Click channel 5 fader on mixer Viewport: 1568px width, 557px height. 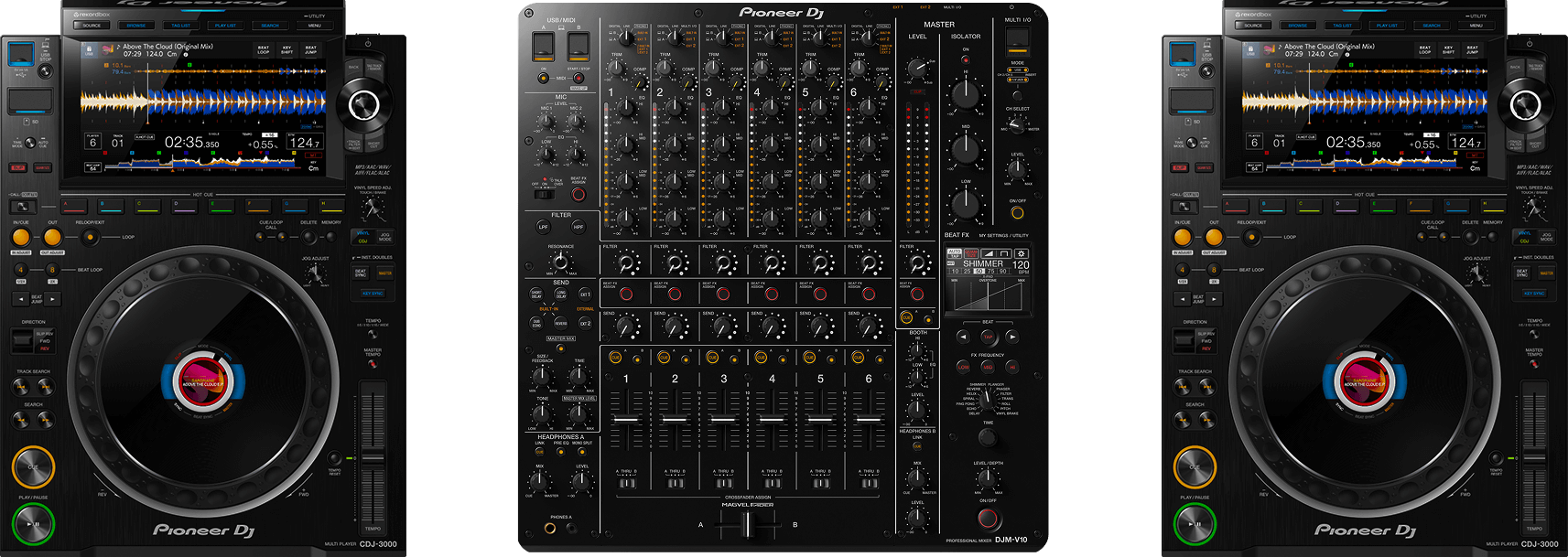click(x=820, y=420)
